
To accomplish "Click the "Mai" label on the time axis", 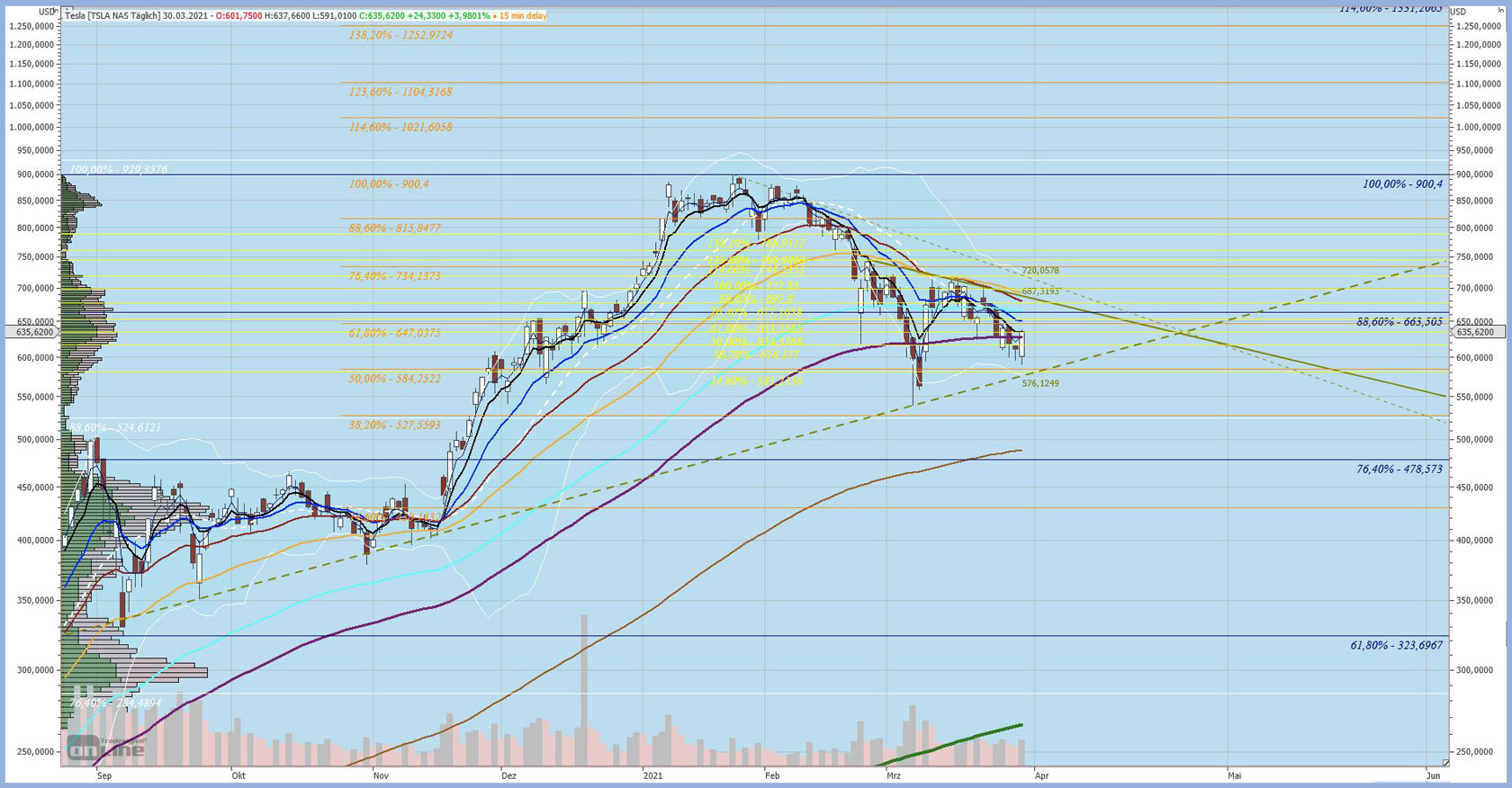I will (x=1235, y=775).
